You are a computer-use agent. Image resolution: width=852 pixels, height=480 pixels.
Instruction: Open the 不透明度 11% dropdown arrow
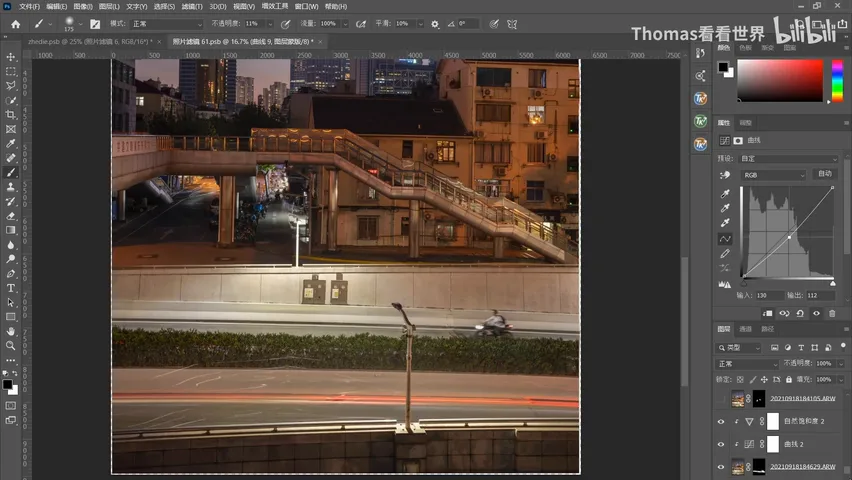coord(270,24)
